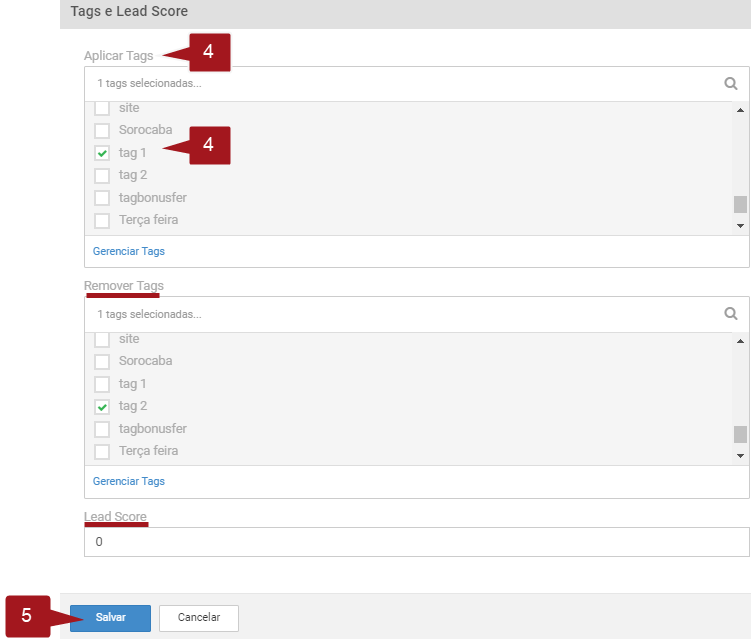Select 'Terça feira' checkbox in Aplicar Tags

(x=102, y=220)
